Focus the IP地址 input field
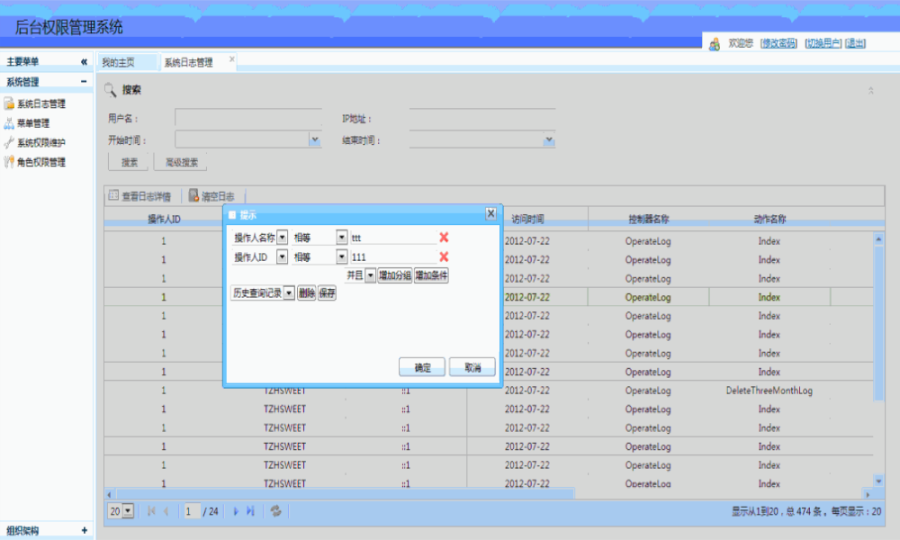This screenshot has width=900, height=540. (482, 118)
